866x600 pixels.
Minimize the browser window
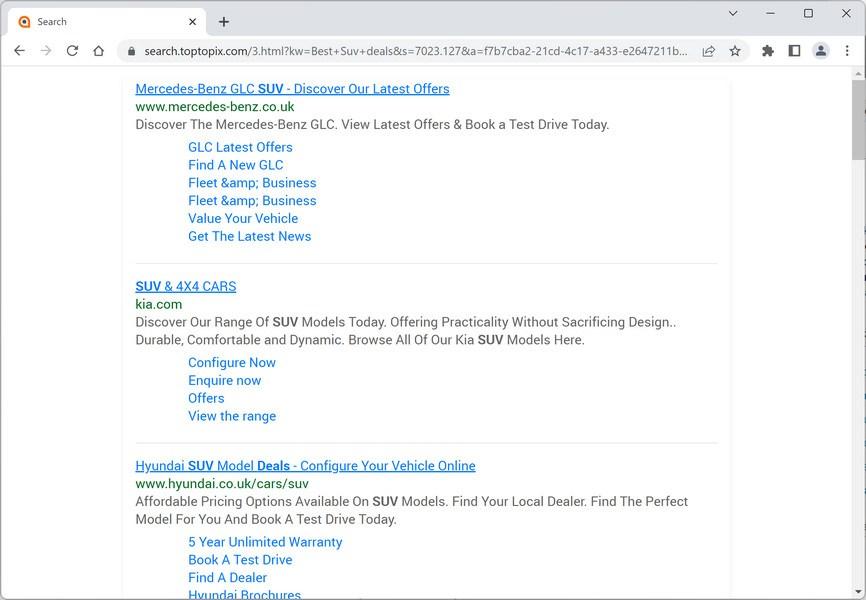pos(770,13)
